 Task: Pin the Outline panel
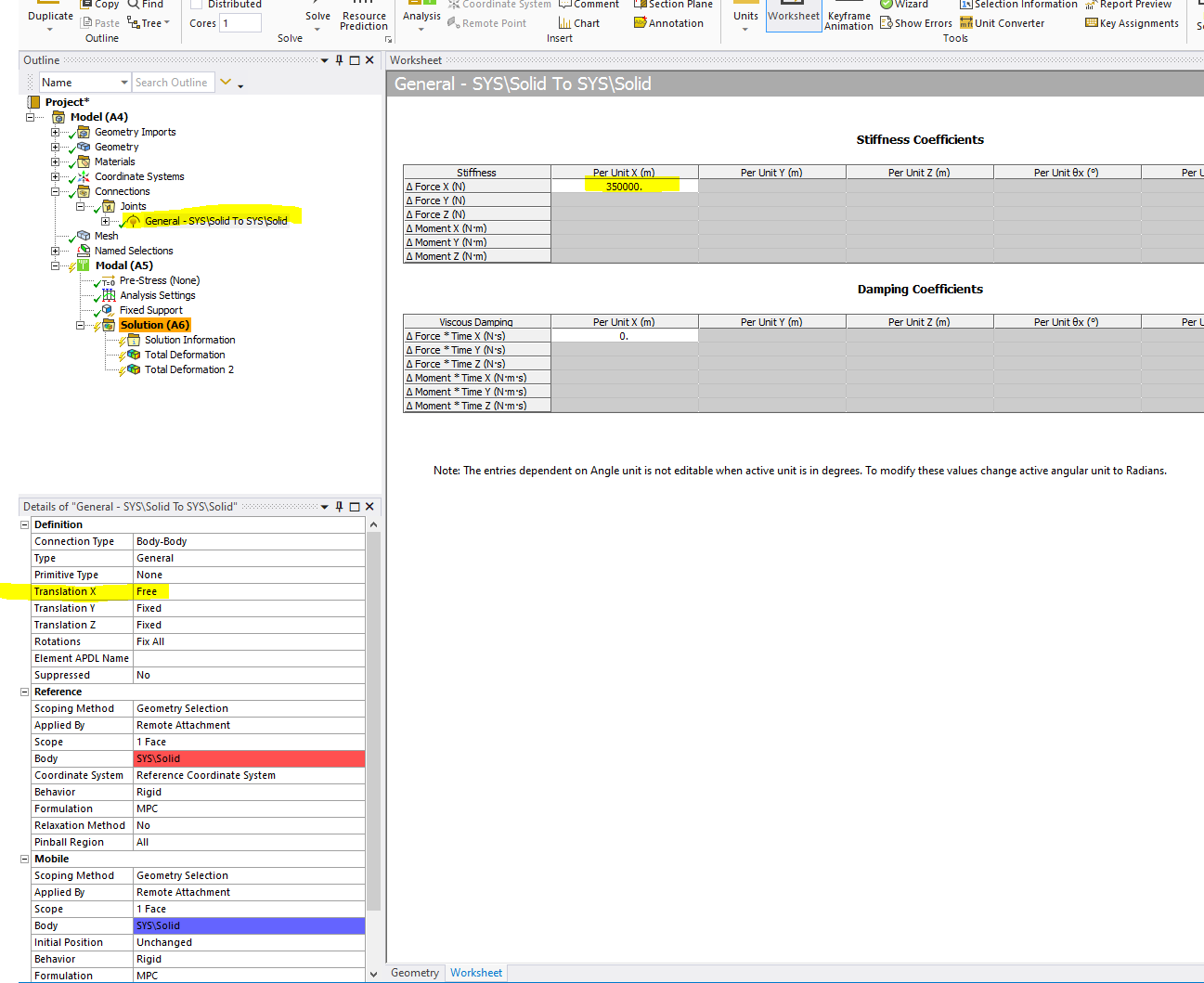339,60
